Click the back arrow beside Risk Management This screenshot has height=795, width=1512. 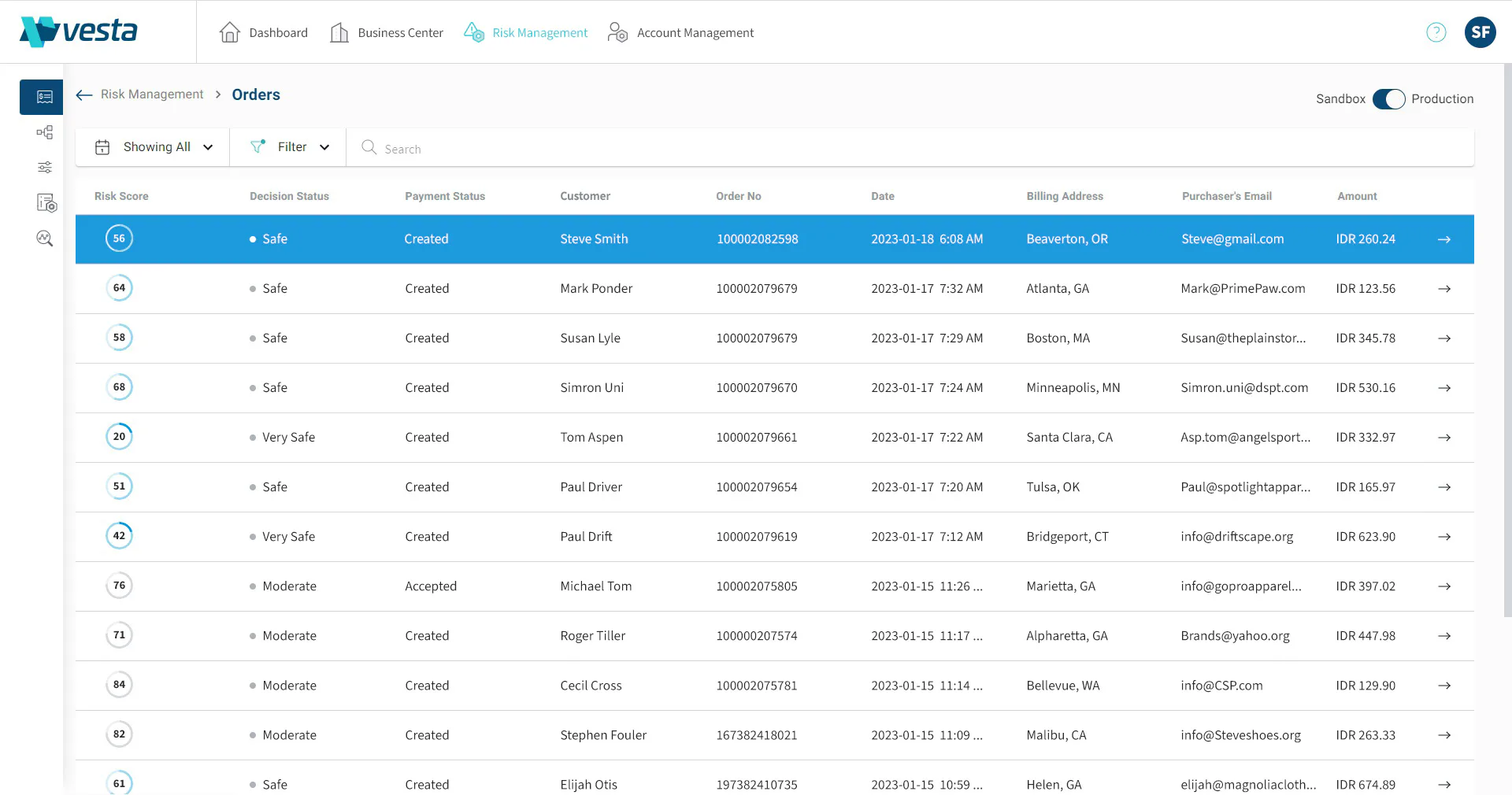click(84, 95)
